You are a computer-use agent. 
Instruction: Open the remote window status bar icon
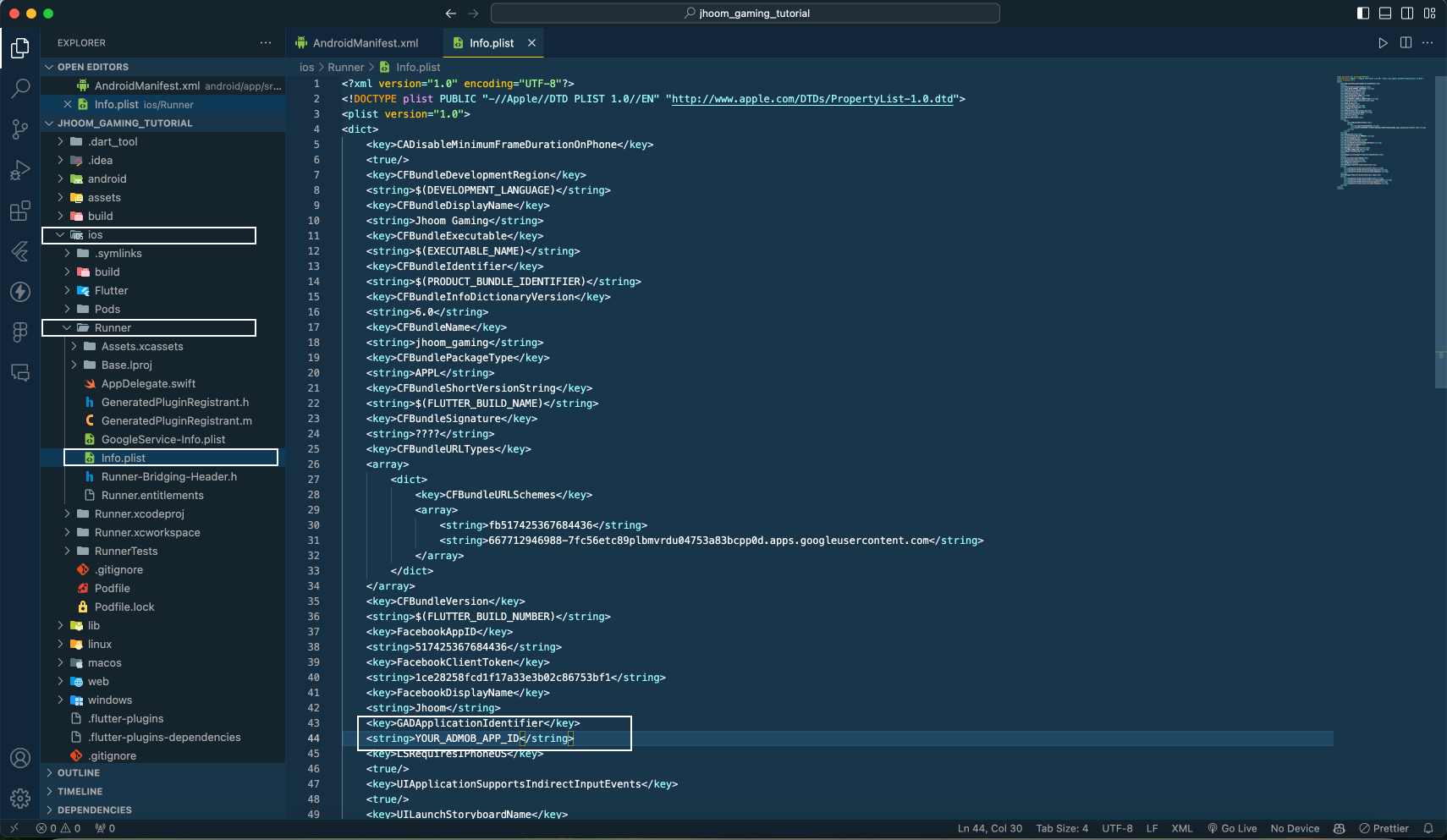(14, 829)
